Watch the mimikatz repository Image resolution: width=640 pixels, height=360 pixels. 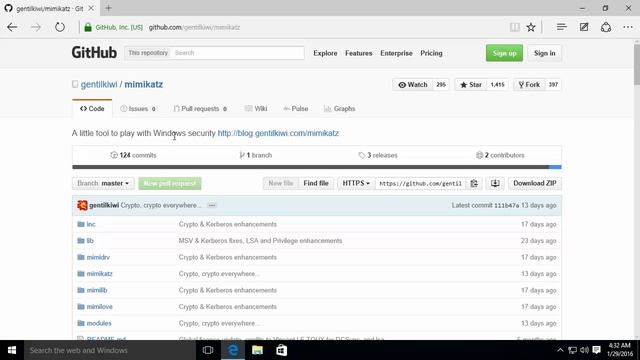pos(413,84)
